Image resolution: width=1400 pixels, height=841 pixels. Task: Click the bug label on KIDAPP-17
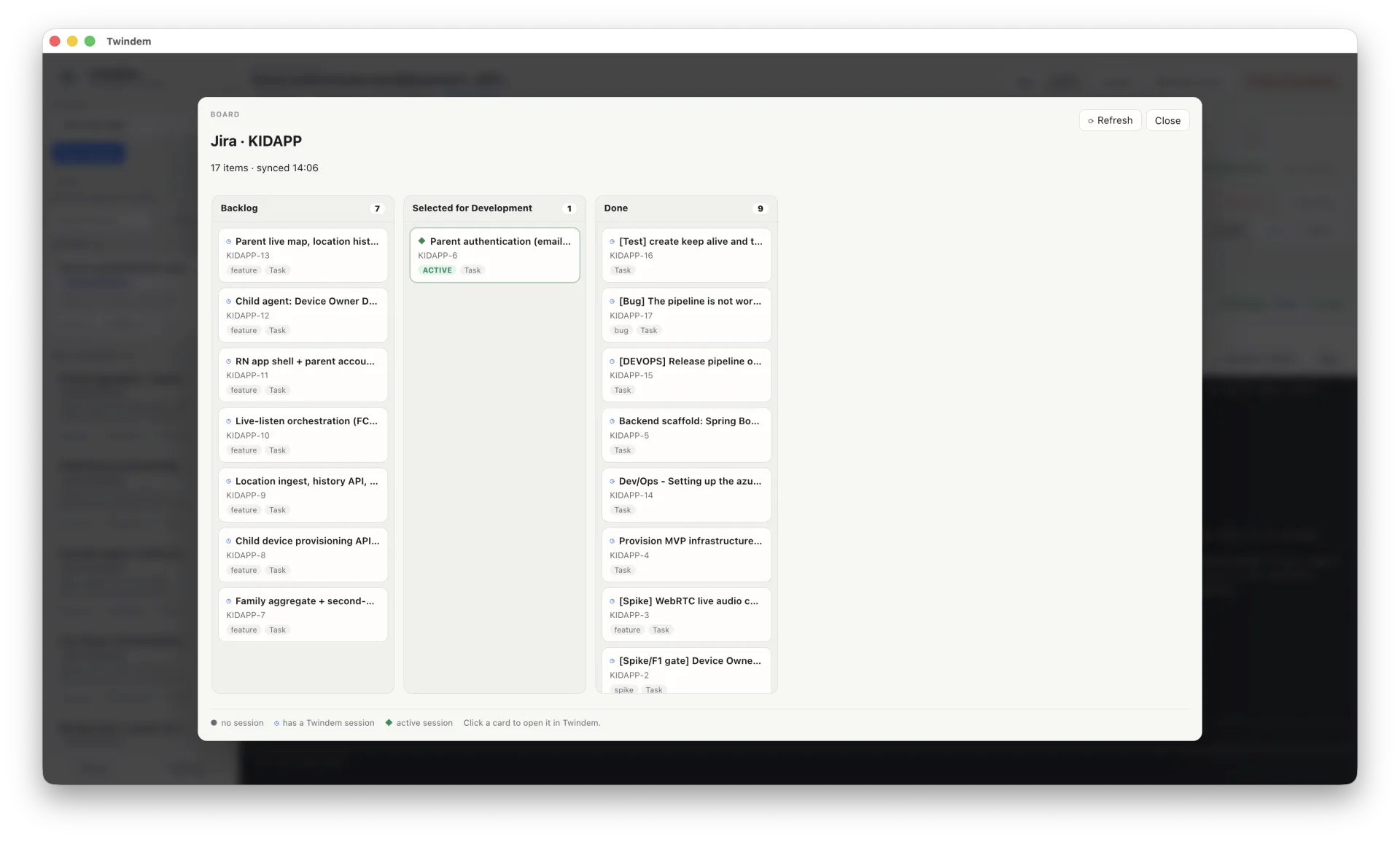pyautogui.click(x=621, y=330)
